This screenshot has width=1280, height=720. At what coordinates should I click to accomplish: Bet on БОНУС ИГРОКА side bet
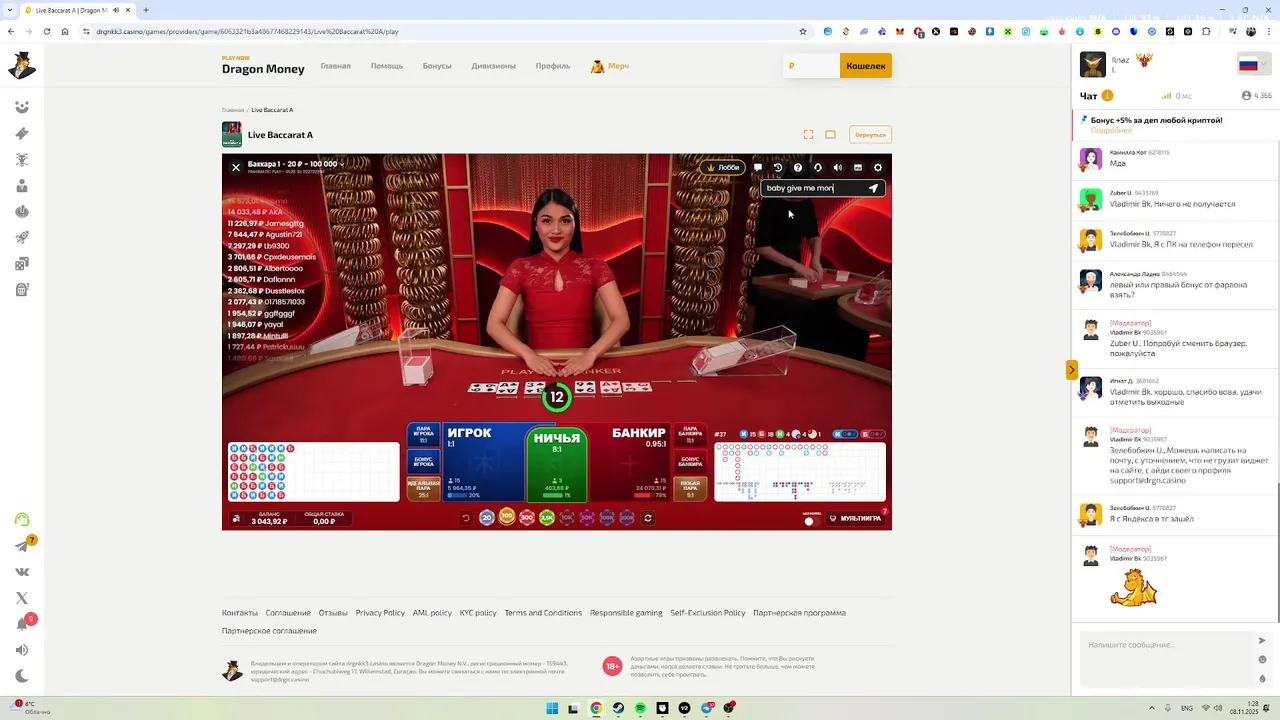point(424,462)
